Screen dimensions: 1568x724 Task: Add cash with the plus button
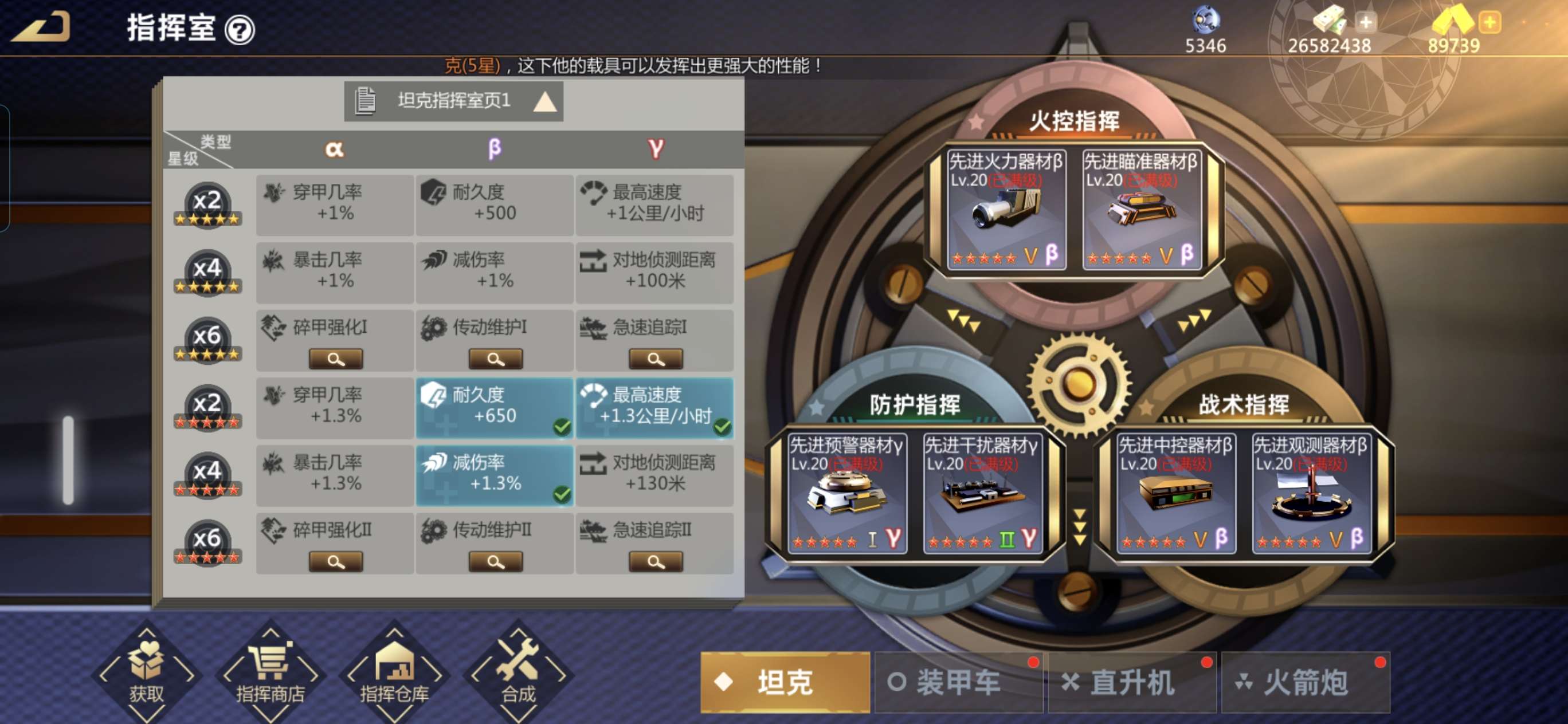pyautogui.click(x=1365, y=23)
